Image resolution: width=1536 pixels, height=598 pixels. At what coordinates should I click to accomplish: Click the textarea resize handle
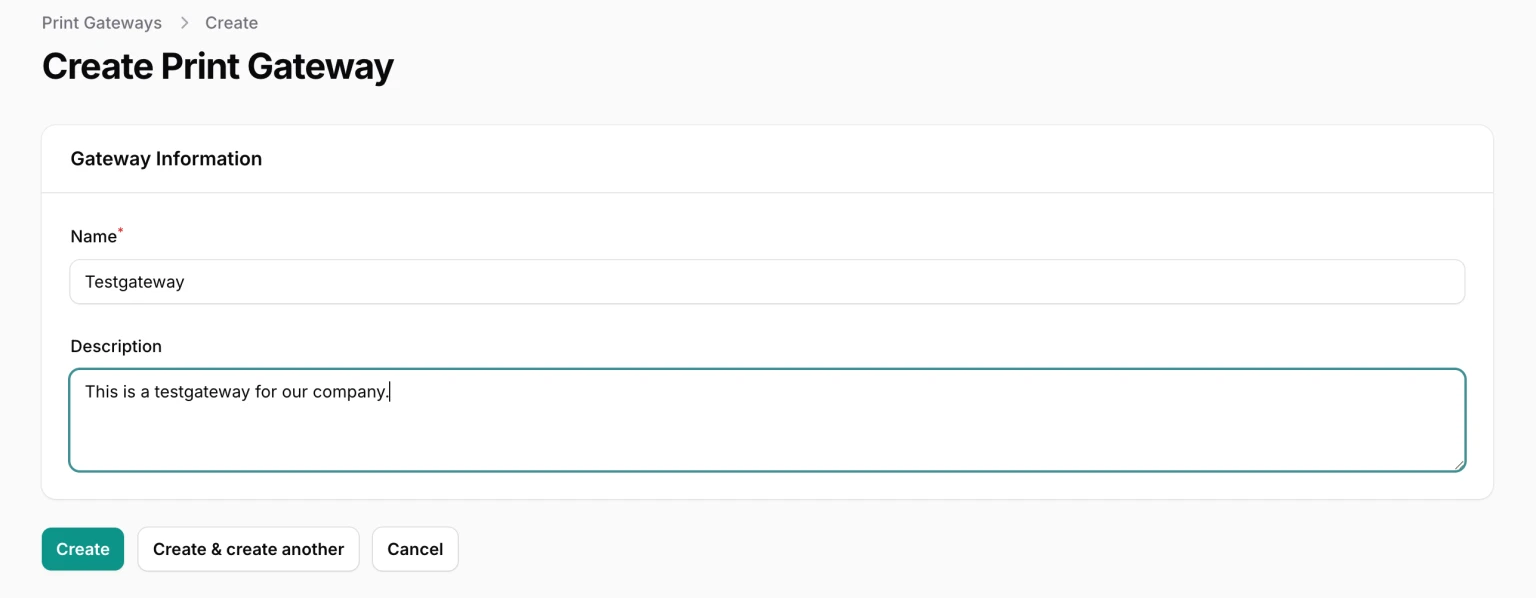[1459, 464]
